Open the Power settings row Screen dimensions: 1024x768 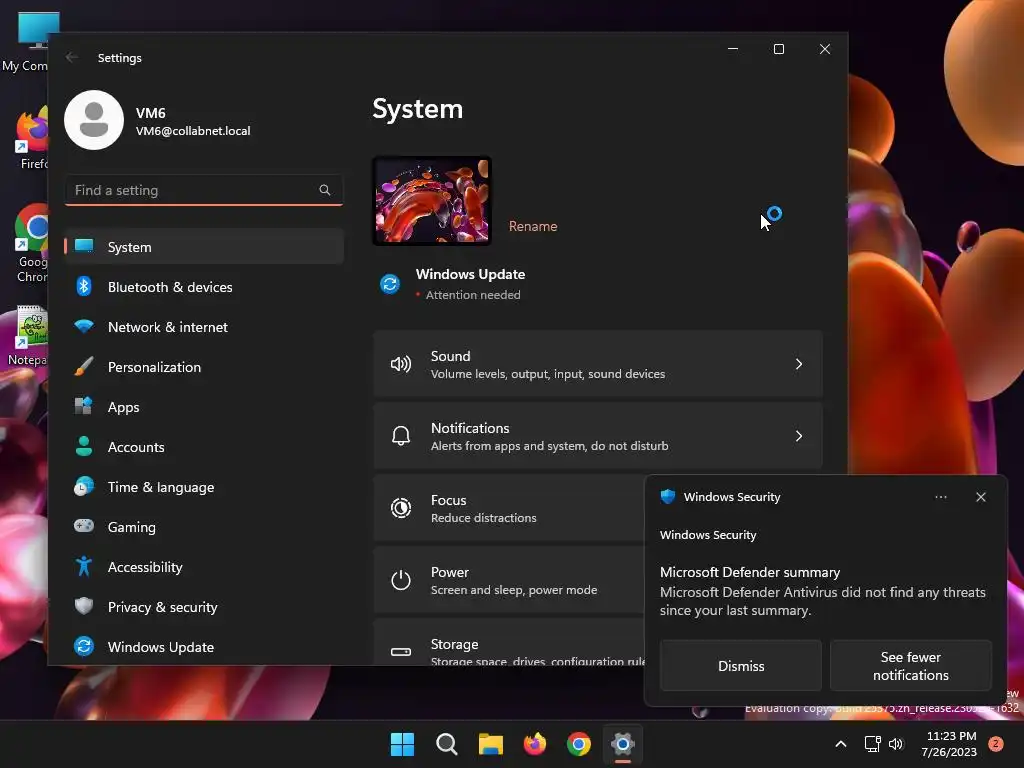click(509, 580)
